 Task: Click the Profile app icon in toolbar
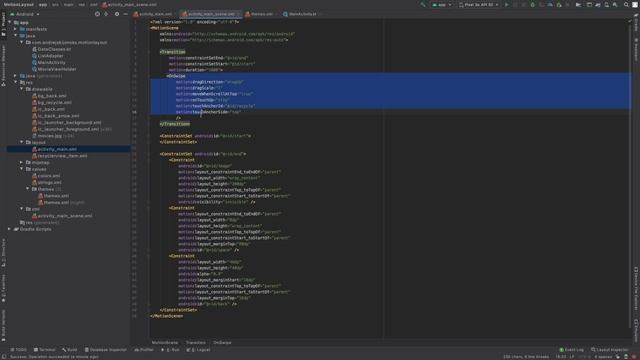point(550,5)
